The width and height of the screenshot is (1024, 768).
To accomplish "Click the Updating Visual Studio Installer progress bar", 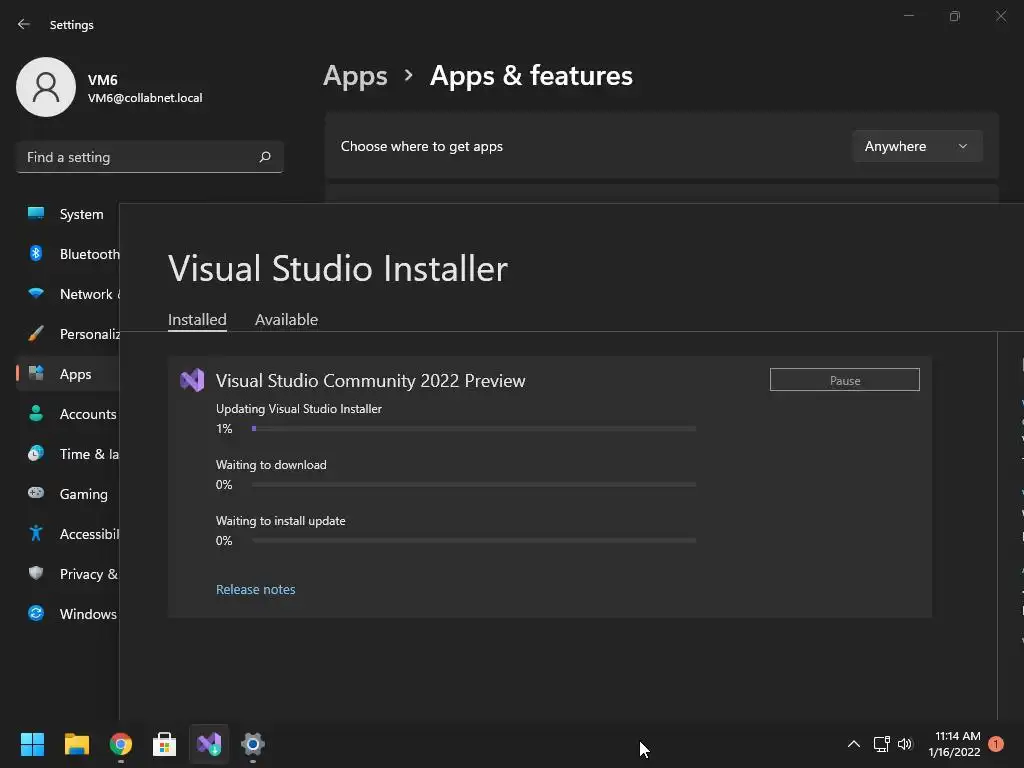I will coord(474,428).
